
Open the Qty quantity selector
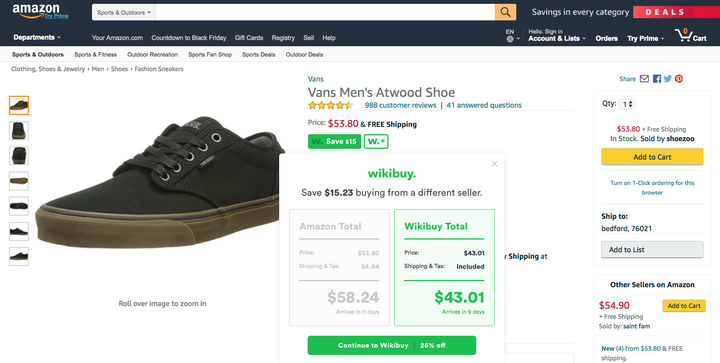coord(626,104)
